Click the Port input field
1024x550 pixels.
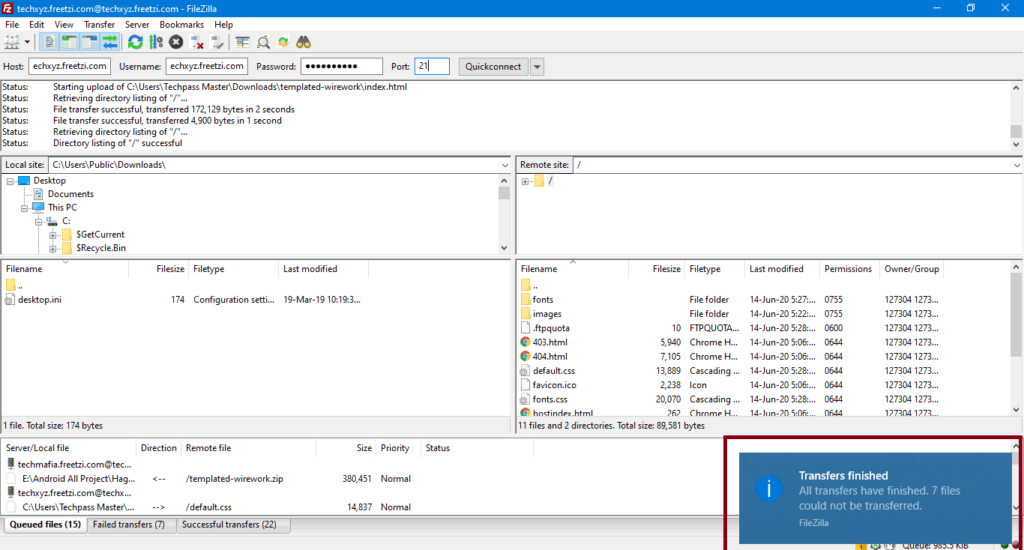432,66
